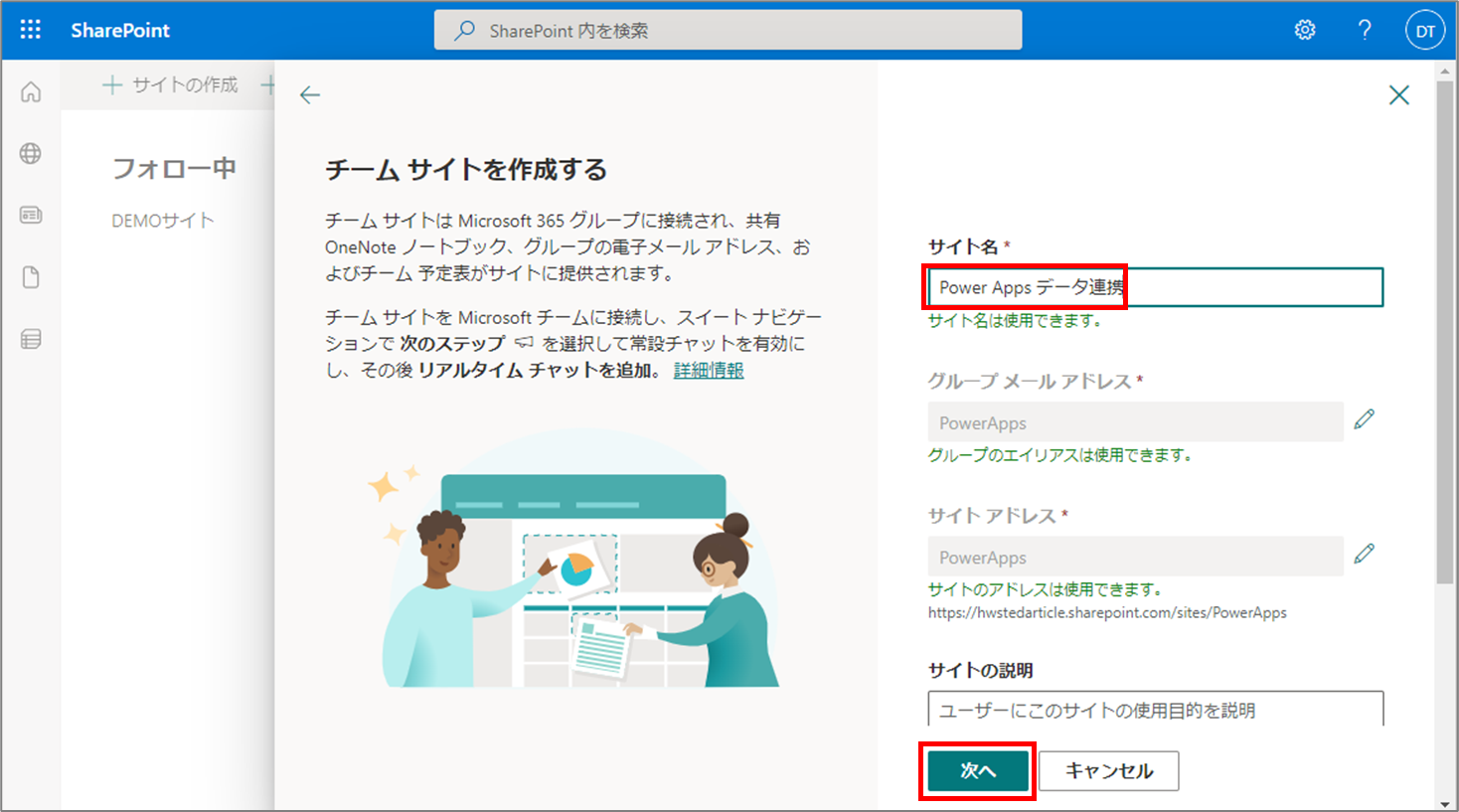Image resolution: width=1459 pixels, height=812 pixels.
Task: Click the フォロー中 heading
Action: coord(174,168)
